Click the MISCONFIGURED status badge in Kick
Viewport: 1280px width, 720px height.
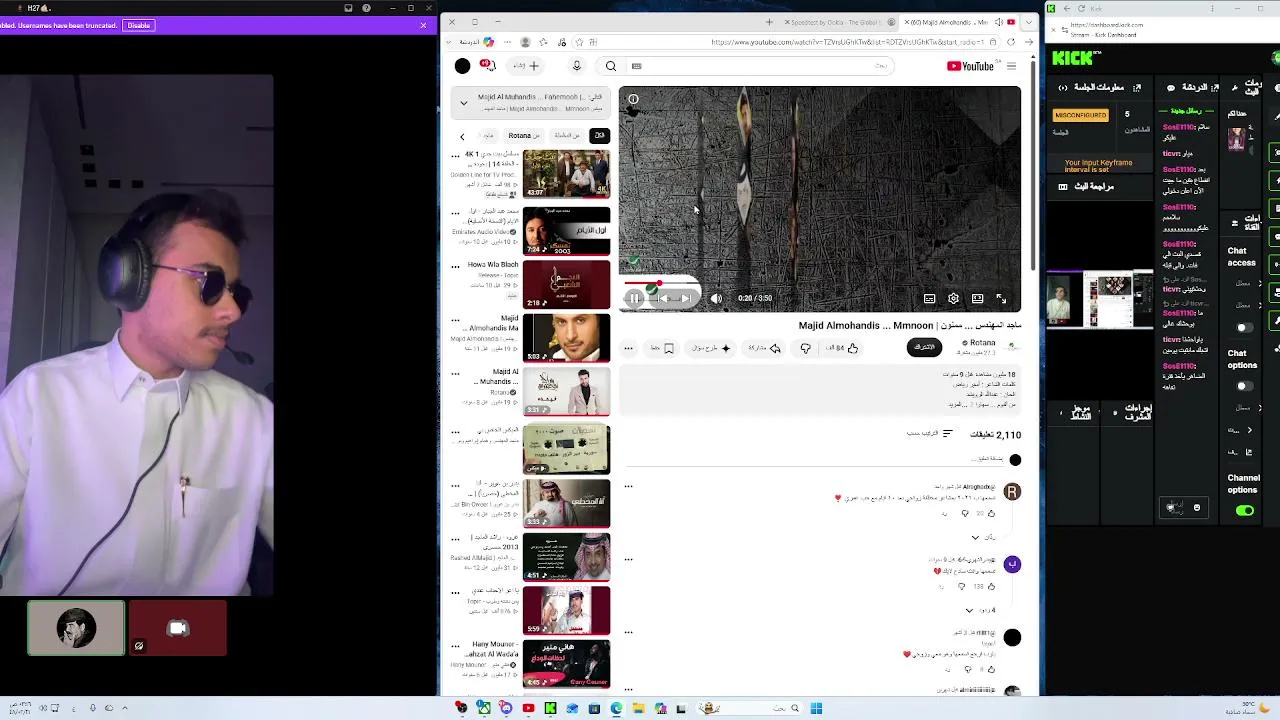1081,115
